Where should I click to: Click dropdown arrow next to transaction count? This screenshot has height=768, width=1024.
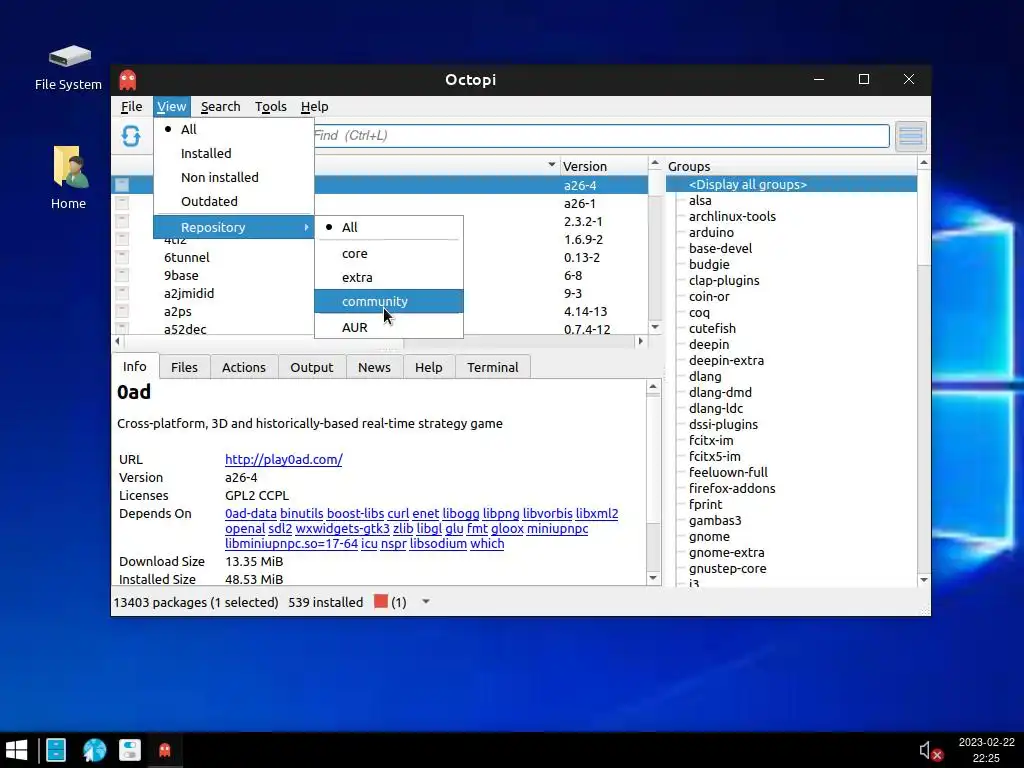pos(426,601)
